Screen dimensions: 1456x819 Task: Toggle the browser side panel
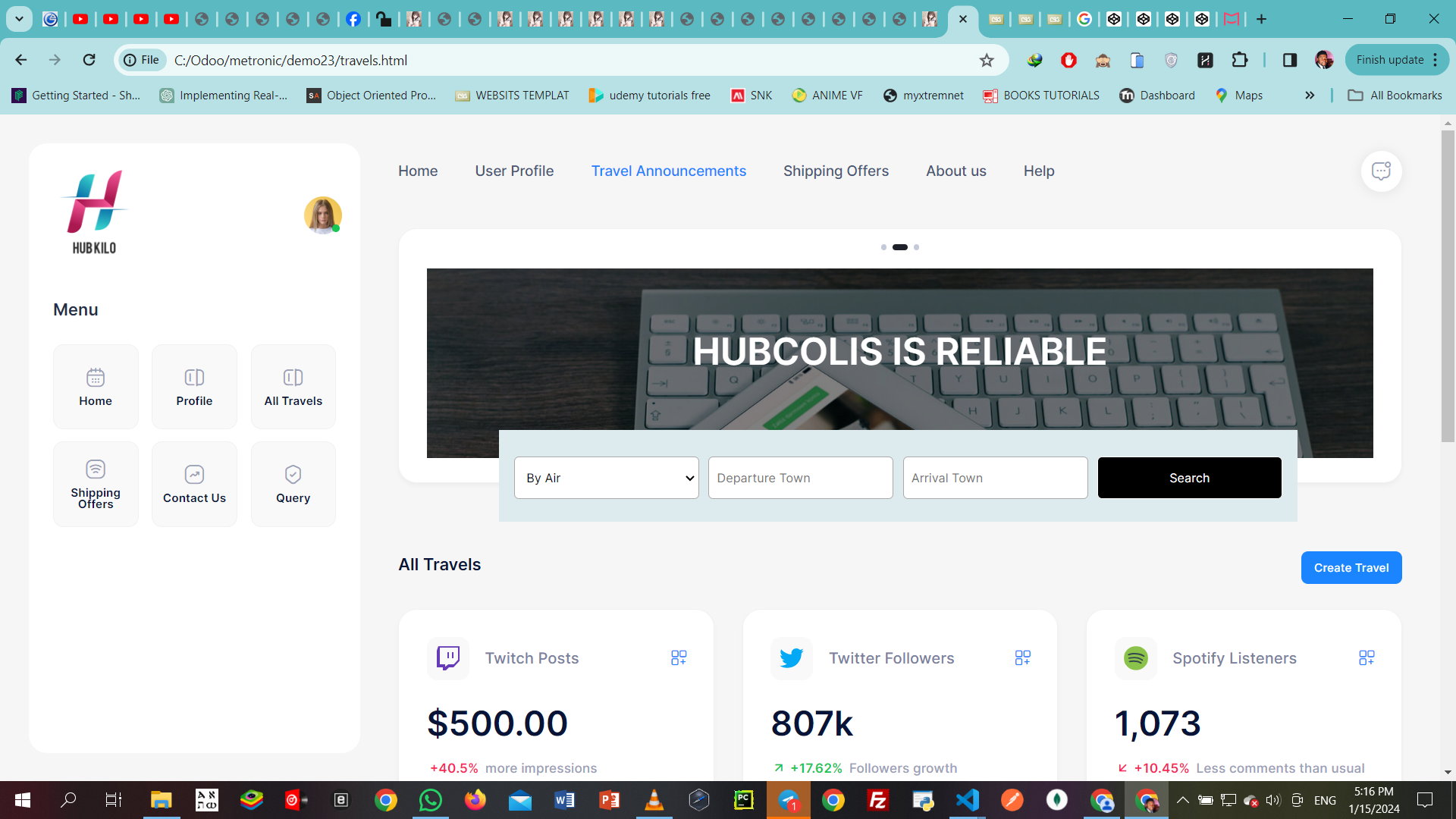pos(1289,60)
